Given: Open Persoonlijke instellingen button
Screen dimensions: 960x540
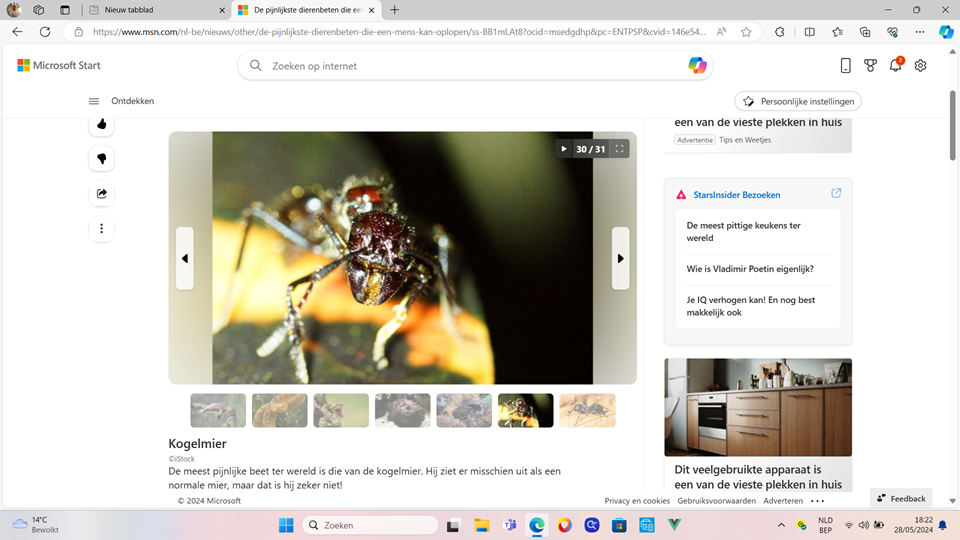Looking at the screenshot, I should coord(798,101).
